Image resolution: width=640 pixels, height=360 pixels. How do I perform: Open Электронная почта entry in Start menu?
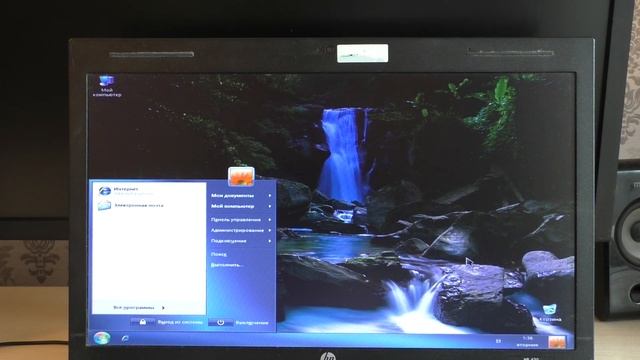point(131,206)
